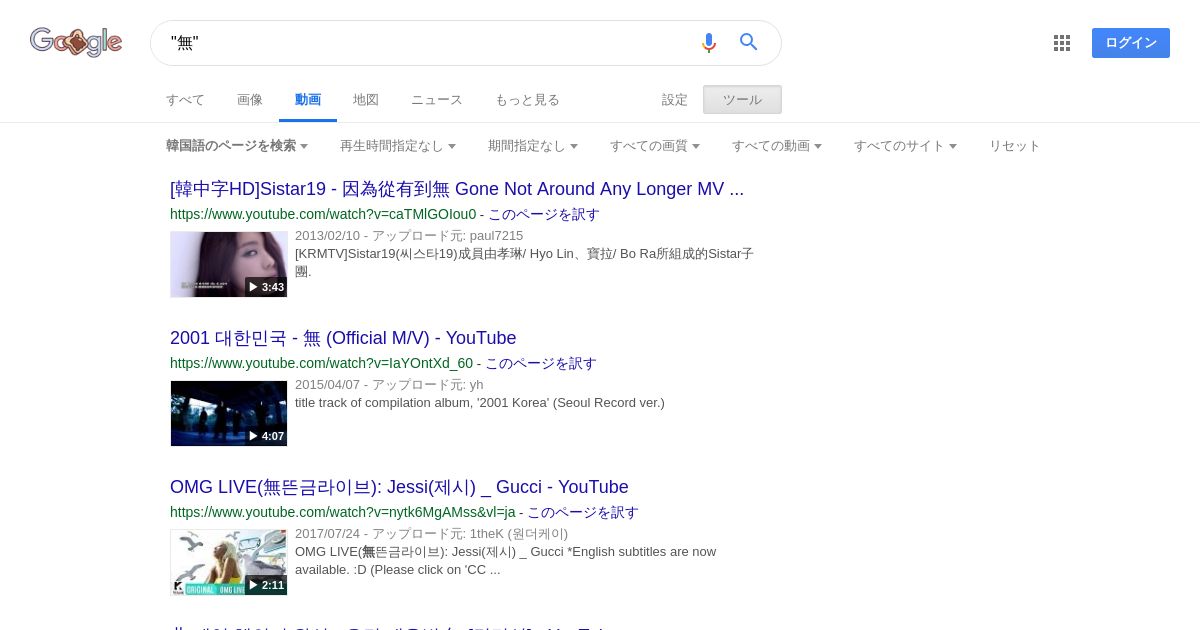Start voice search with microphone icon

(x=709, y=43)
